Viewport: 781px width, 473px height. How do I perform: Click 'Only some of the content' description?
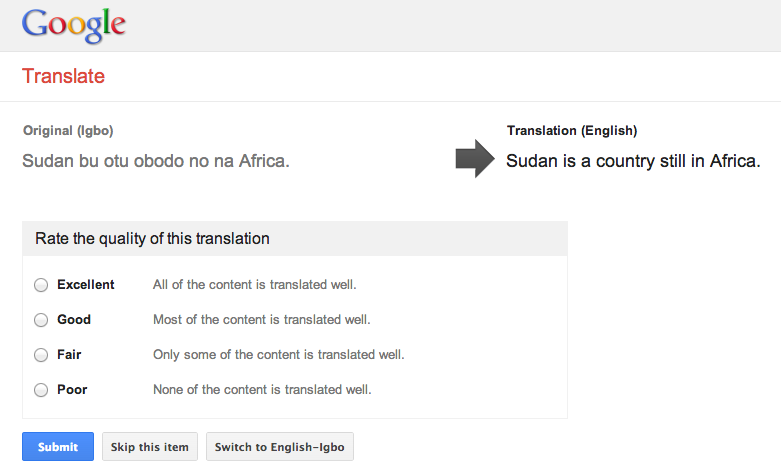[278, 355]
